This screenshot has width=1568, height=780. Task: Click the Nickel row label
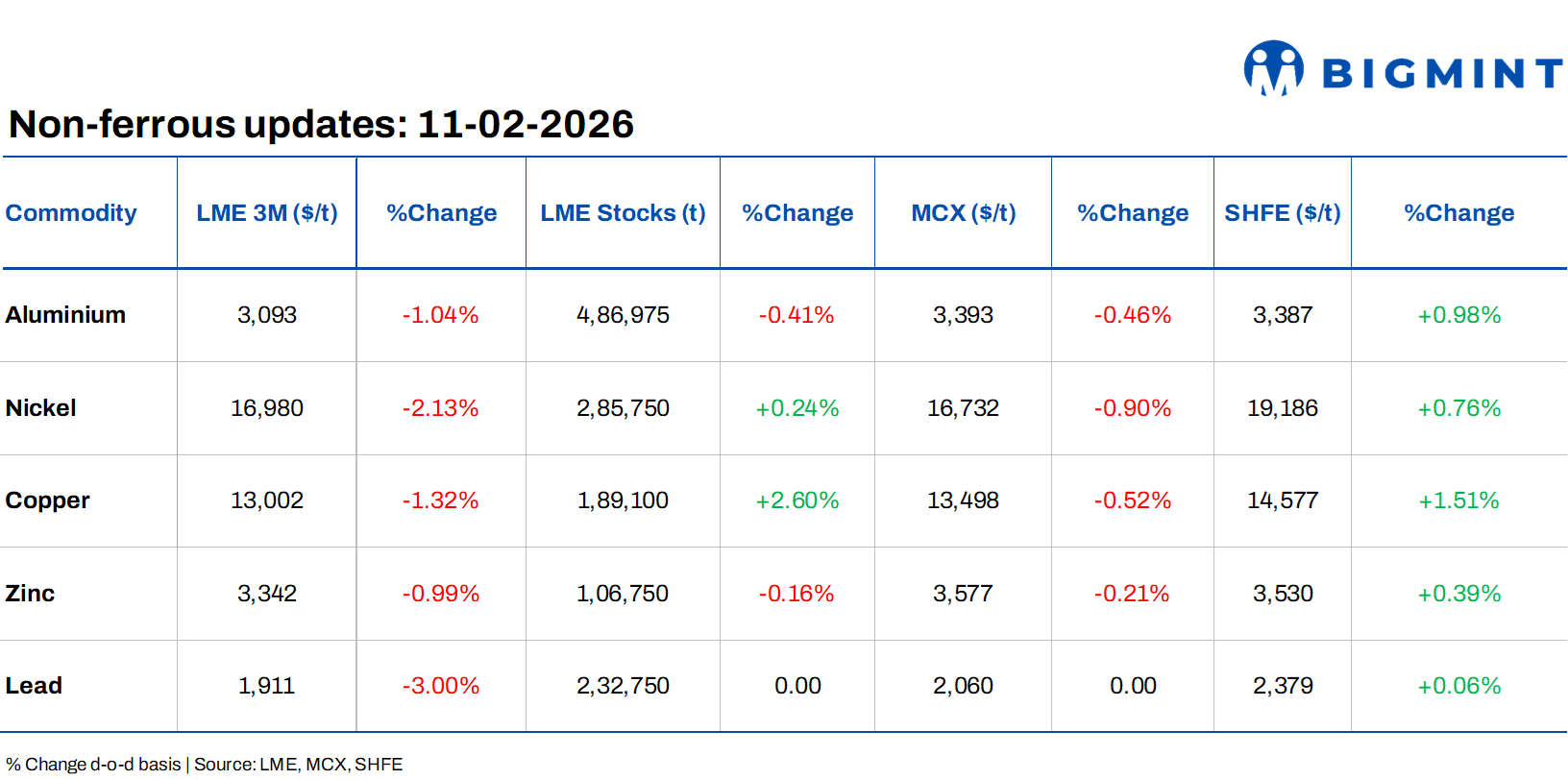pos(40,408)
